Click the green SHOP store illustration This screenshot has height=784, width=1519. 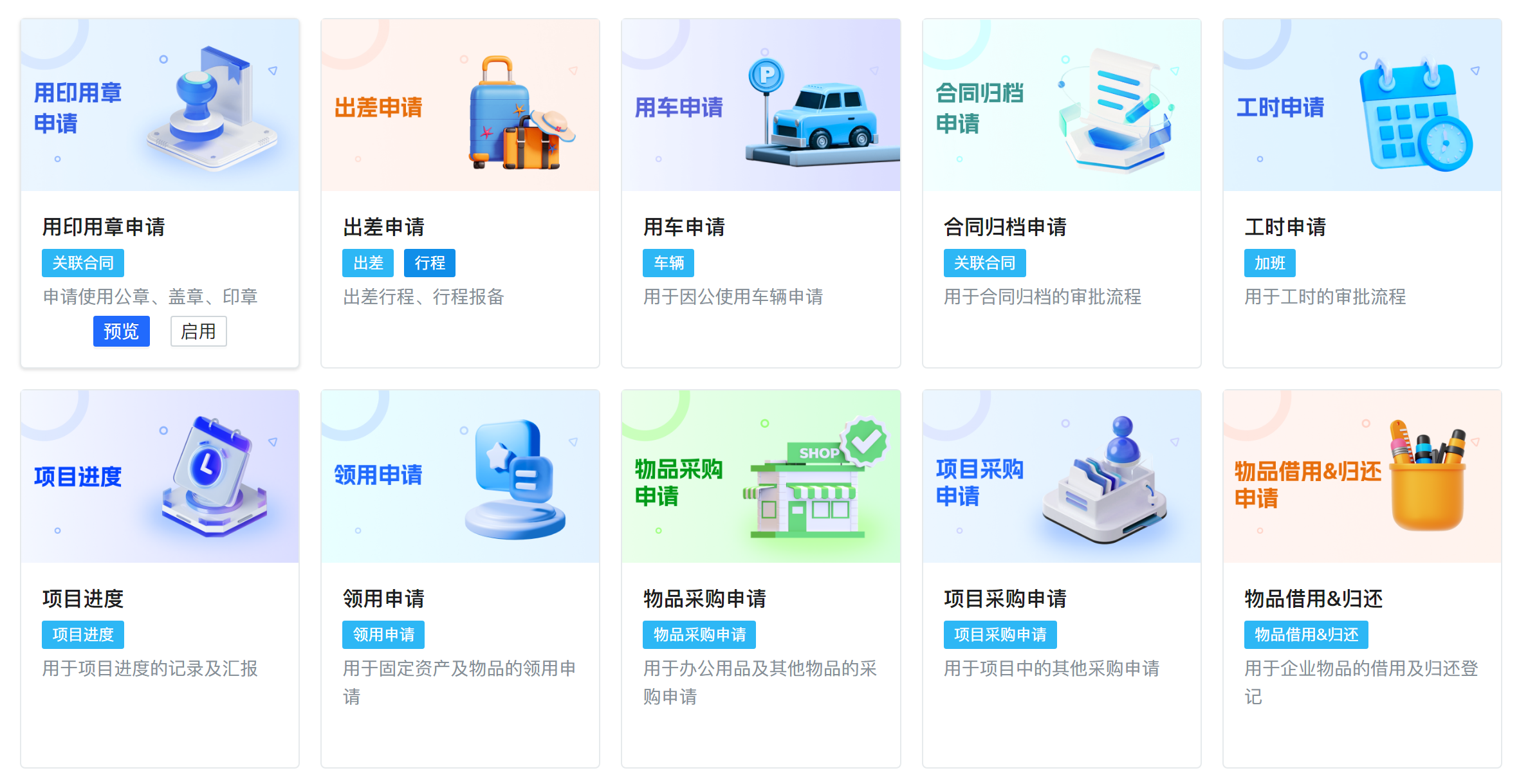(813, 477)
